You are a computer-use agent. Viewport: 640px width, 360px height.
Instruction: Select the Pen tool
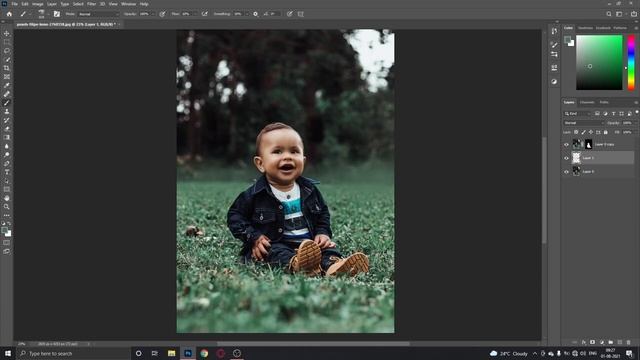pyautogui.click(x=7, y=163)
